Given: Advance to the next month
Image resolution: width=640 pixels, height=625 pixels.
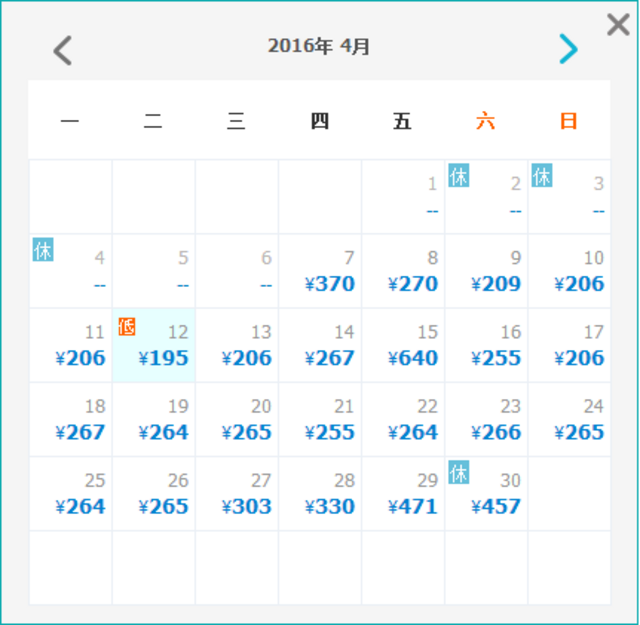Looking at the screenshot, I should point(568,49).
